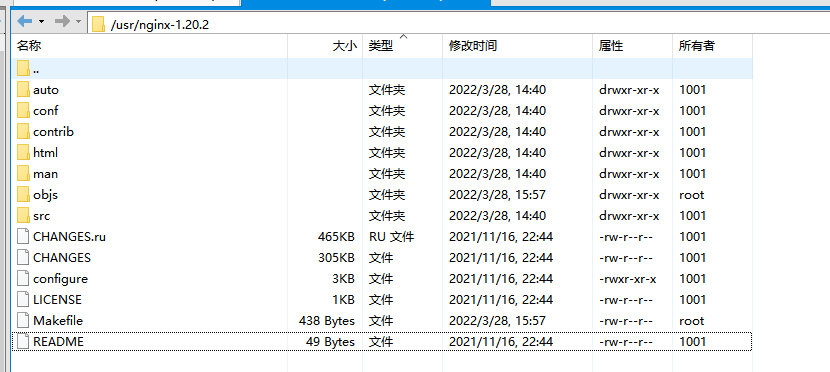Select the configure file icon
Viewport: 830px width, 372px height.
click(23, 278)
